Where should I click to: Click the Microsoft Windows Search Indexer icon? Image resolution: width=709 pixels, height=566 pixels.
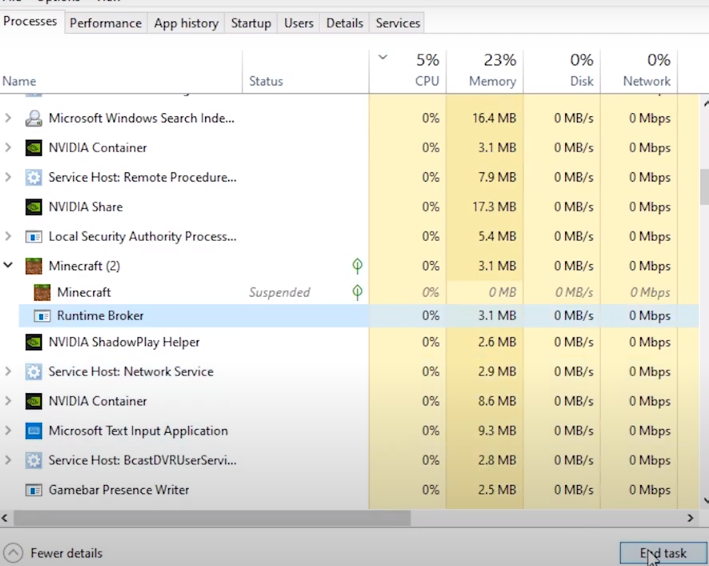coord(33,118)
